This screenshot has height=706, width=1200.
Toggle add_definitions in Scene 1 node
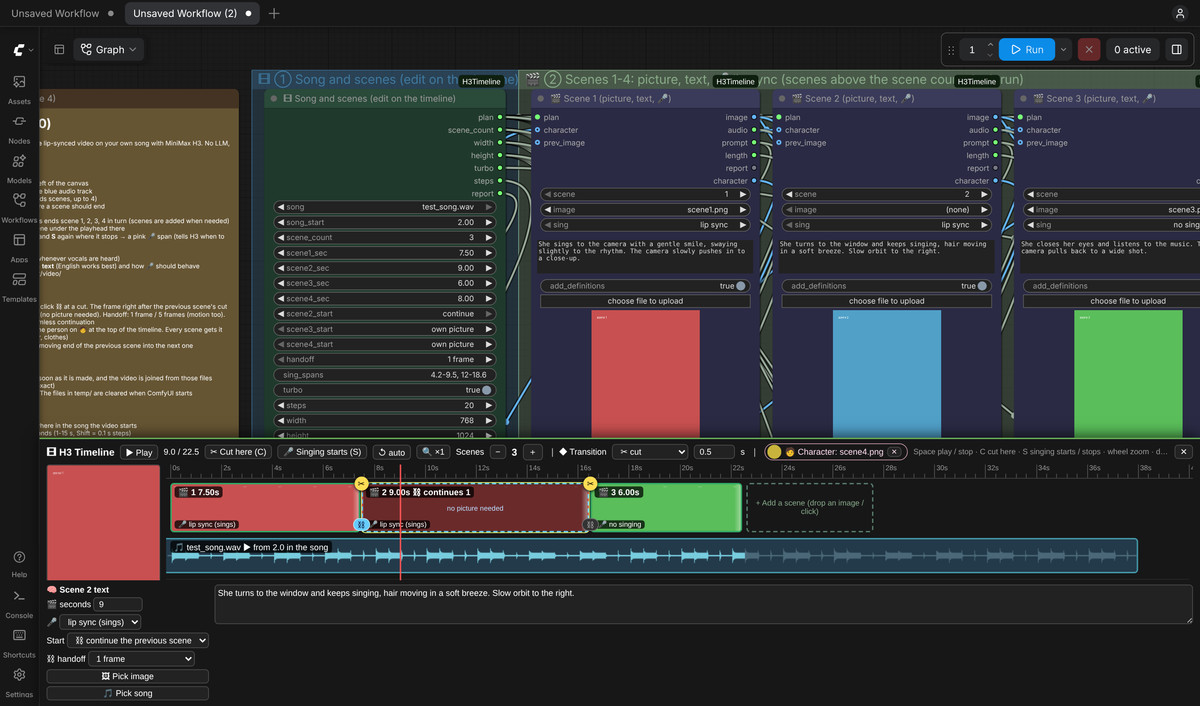[741, 286]
